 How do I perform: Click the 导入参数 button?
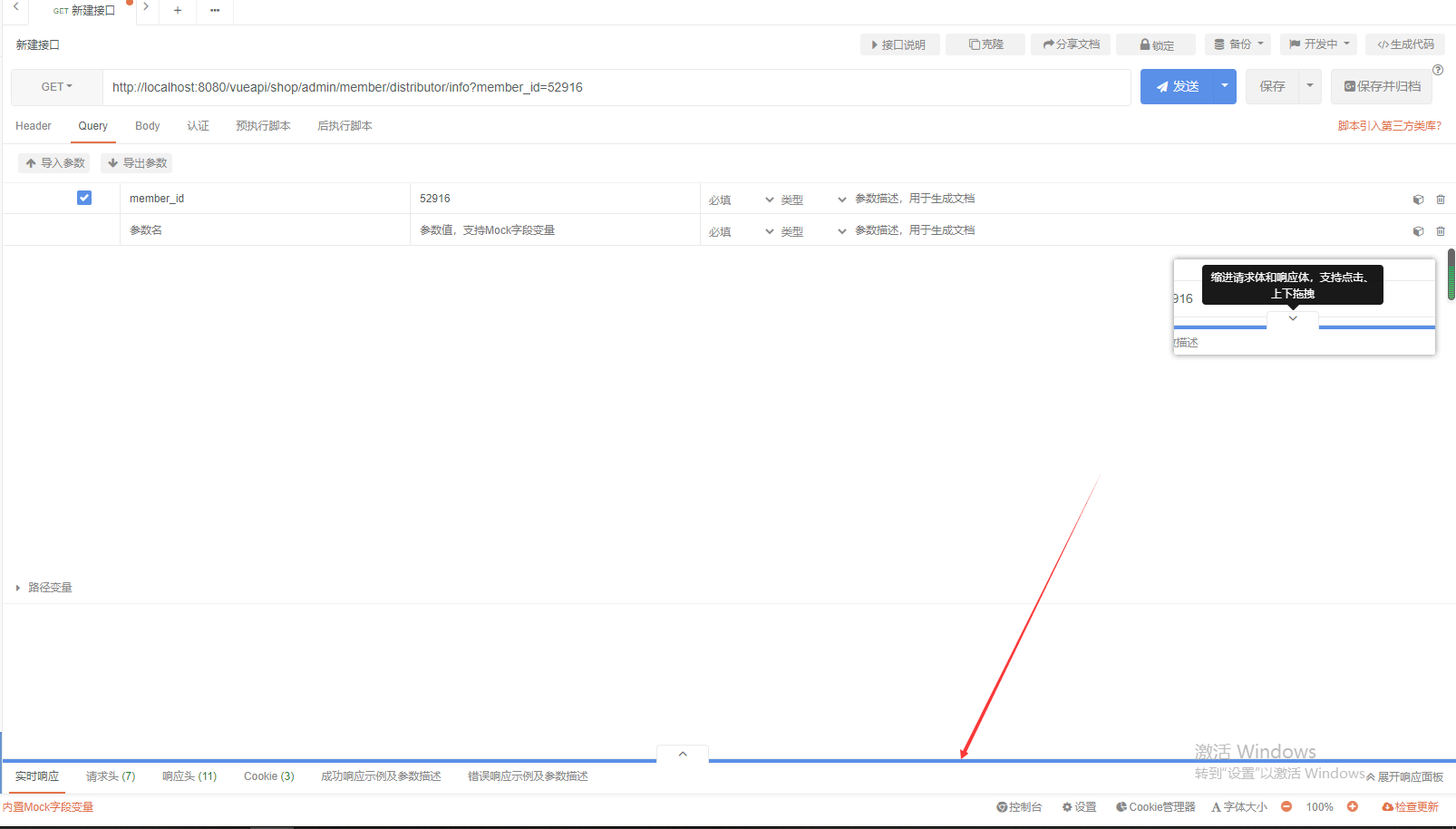54,163
